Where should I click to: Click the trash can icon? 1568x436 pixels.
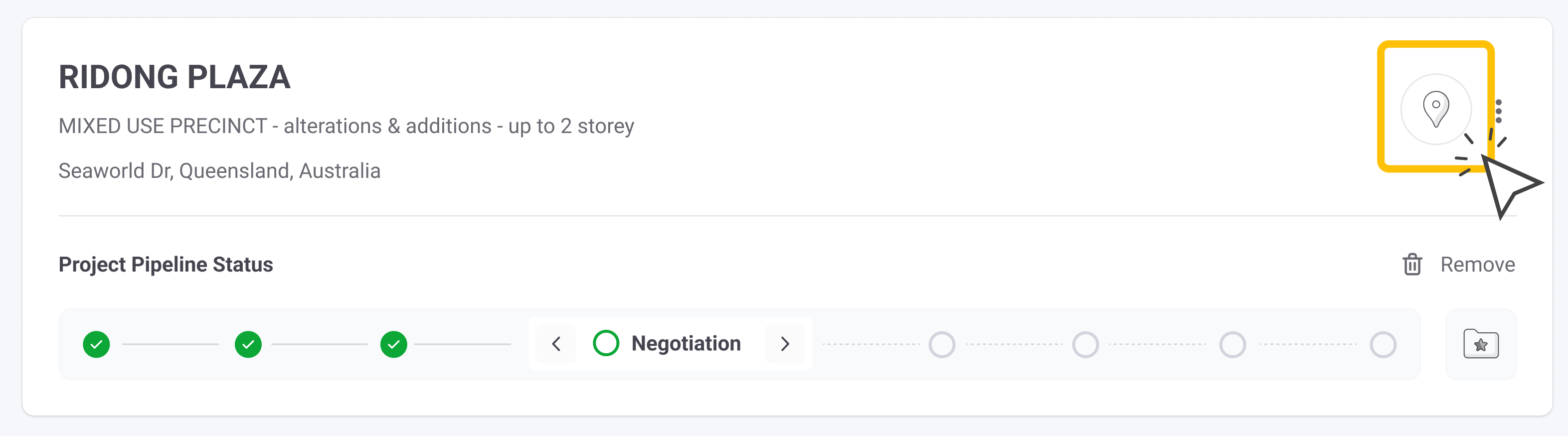[x=1412, y=265]
